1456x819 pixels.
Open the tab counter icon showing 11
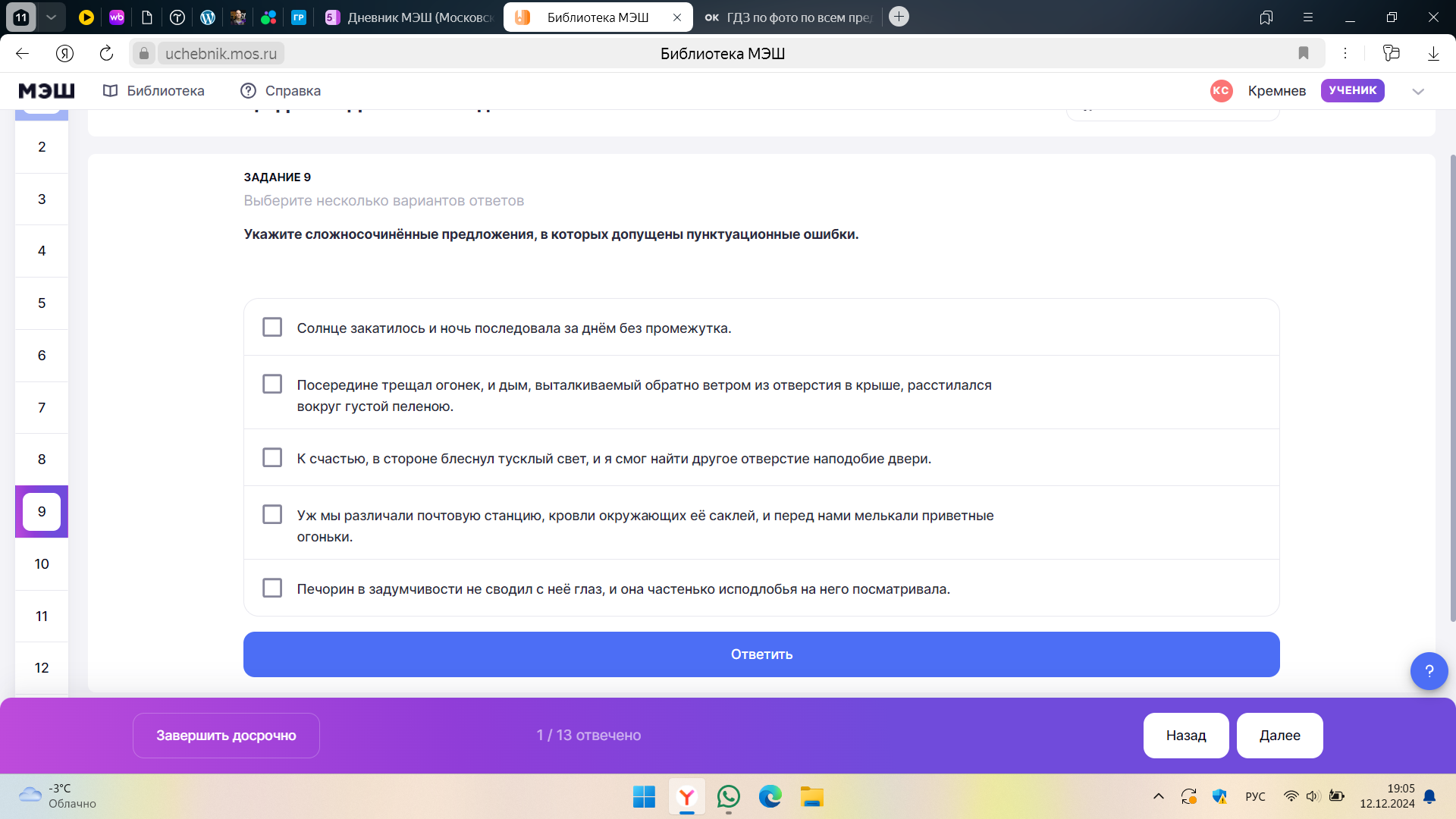pos(21,17)
